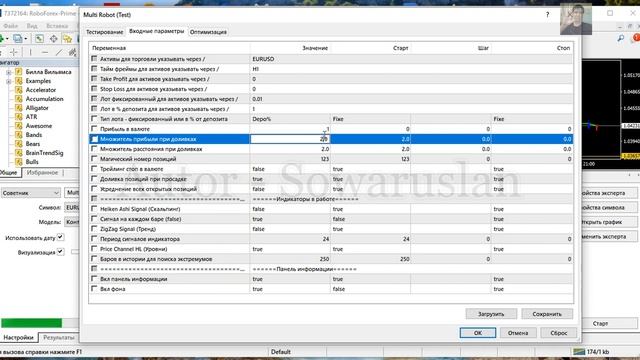The height and width of the screenshot is (360, 640).
Task: Click the question mark help icon in dialog title
Action: [547, 15]
